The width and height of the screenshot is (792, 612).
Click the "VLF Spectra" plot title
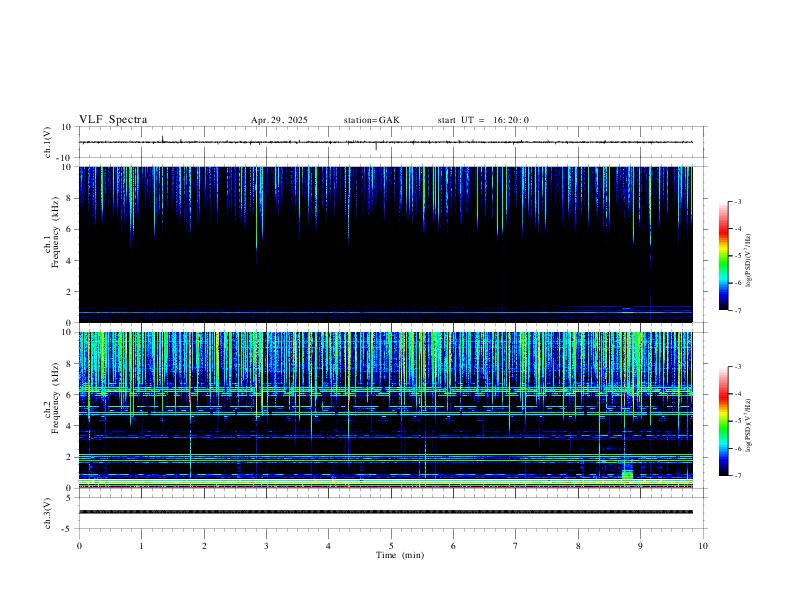pyautogui.click(x=113, y=120)
